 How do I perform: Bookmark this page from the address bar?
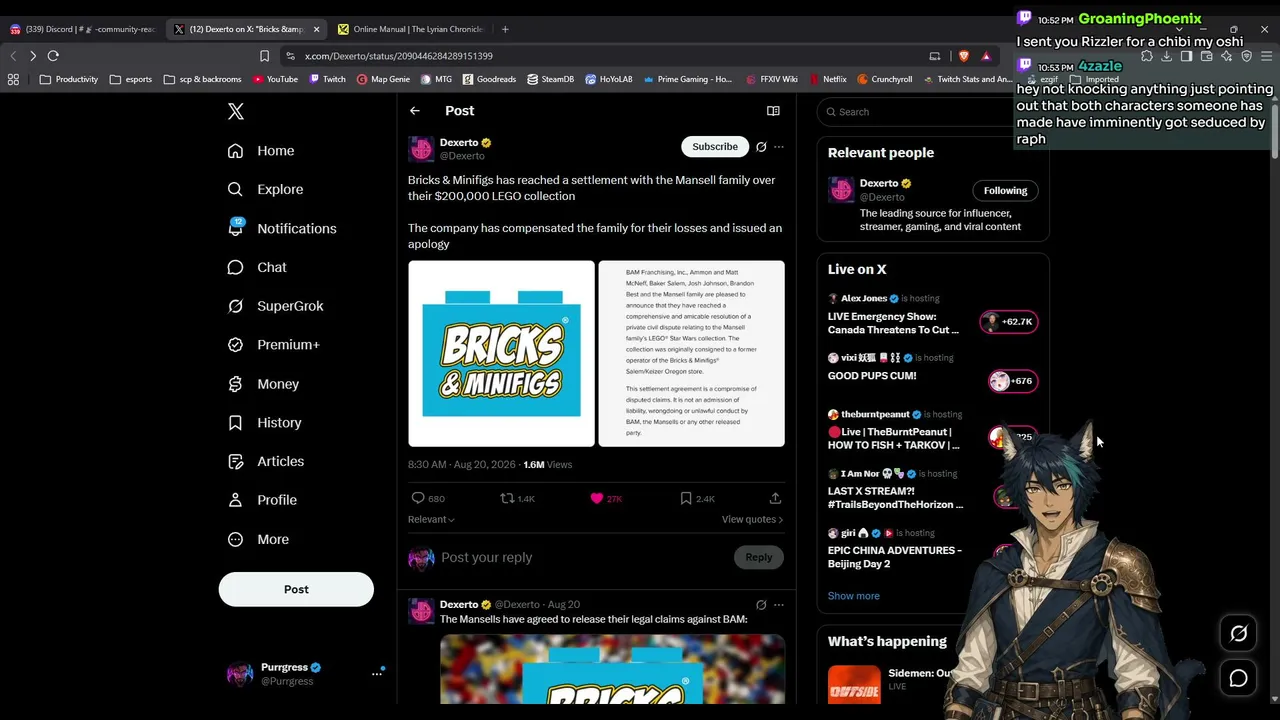tap(264, 56)
